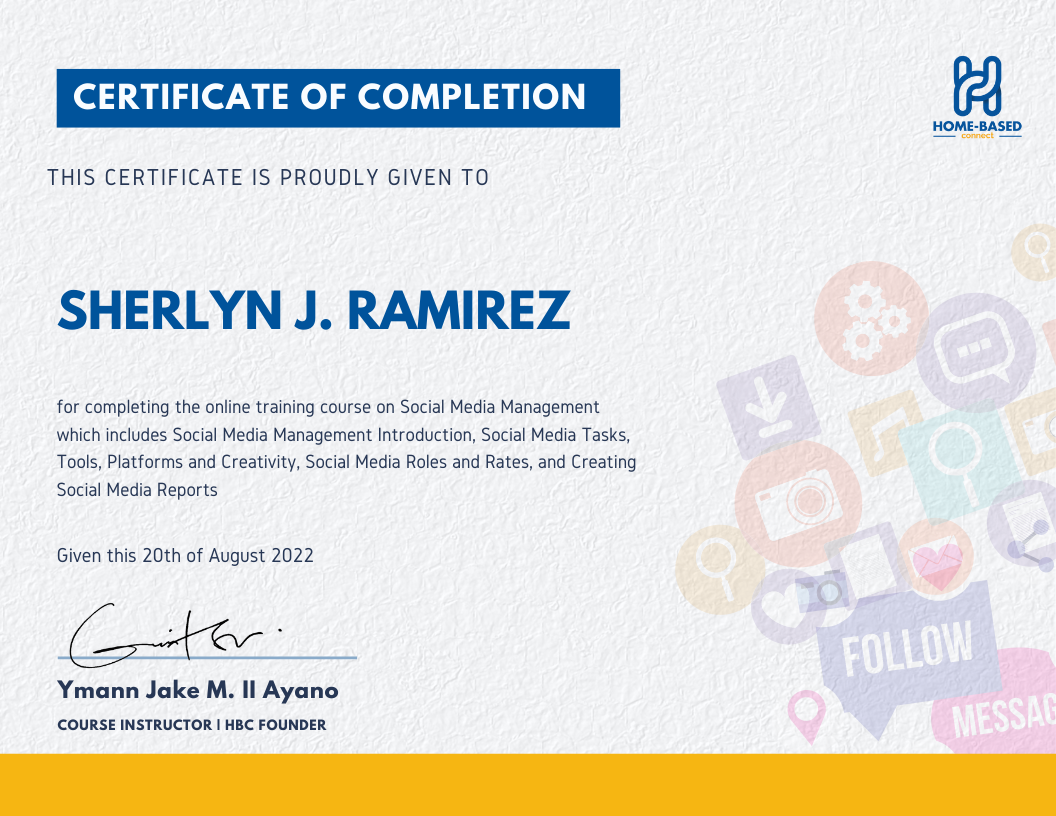Click the CERTIFICATE OF COMPLETION banner
This screenshot has width=1056, height=816.
click(337, 98)
